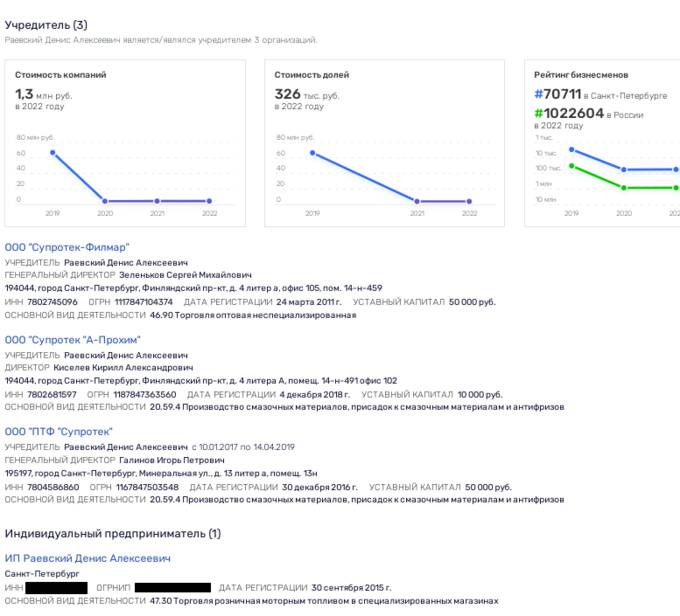Click blue 2019 point on Рейтинг бизнесменов chart
Viewport: 680px width, 616px height.
pos(572,150)
